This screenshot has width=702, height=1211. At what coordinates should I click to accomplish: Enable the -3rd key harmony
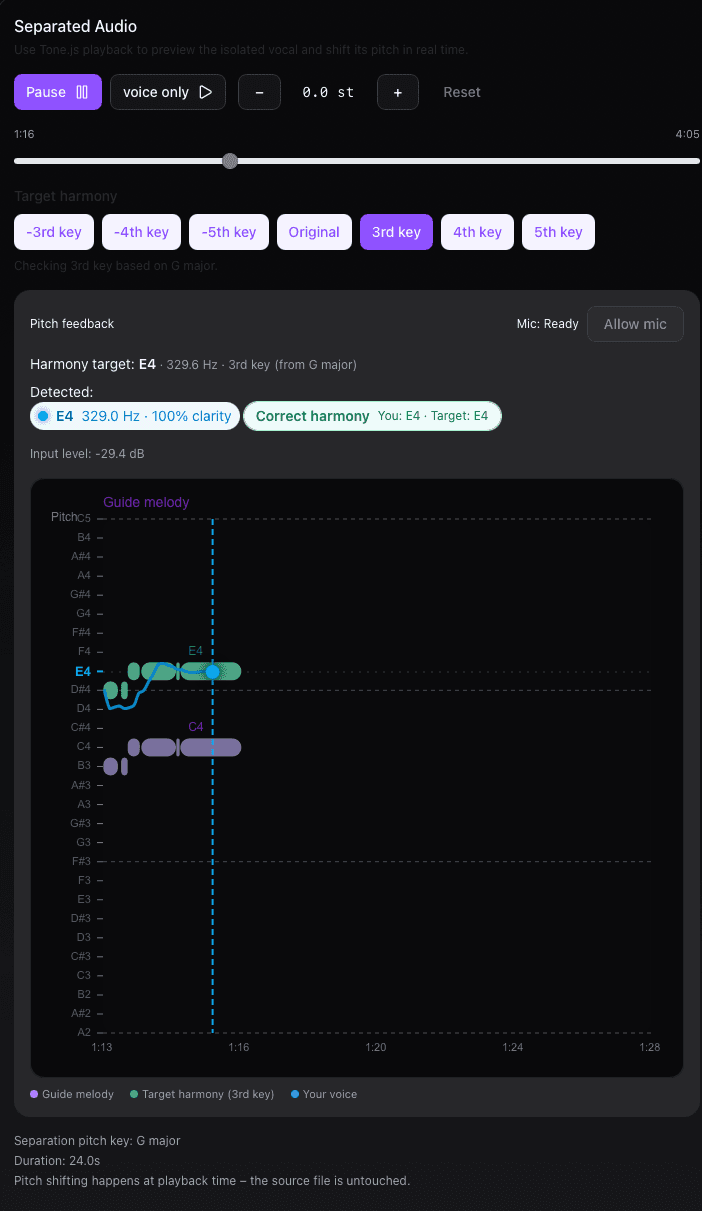pos(53,231)
